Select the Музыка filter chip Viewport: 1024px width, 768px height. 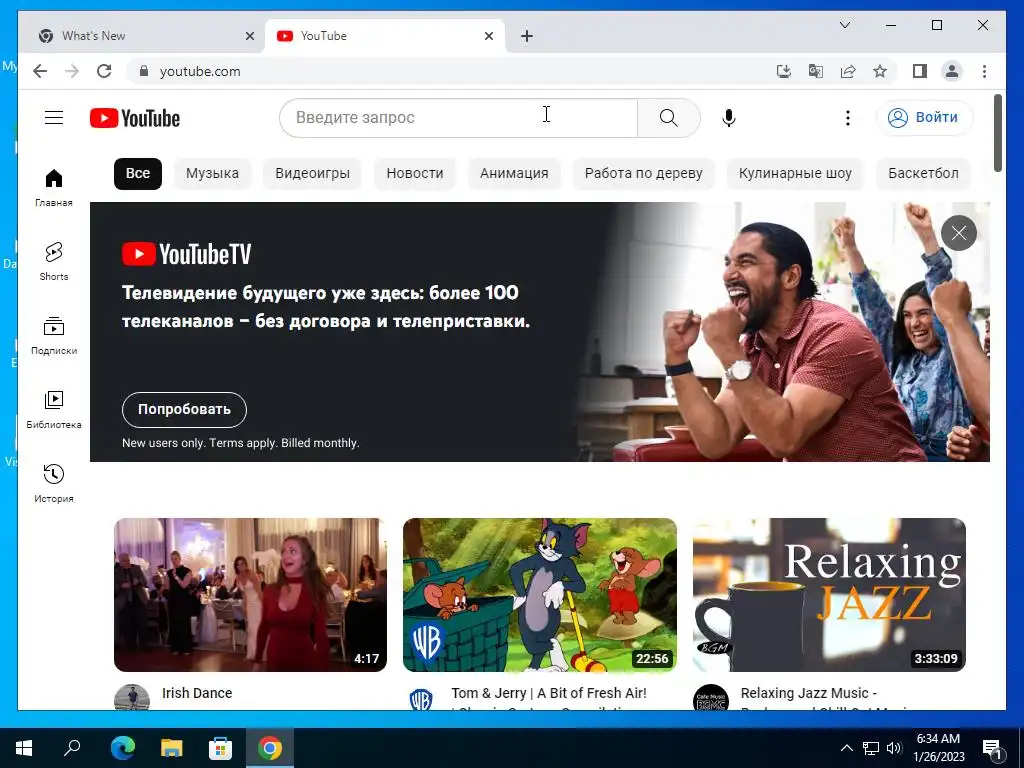(x=212, y=174)
